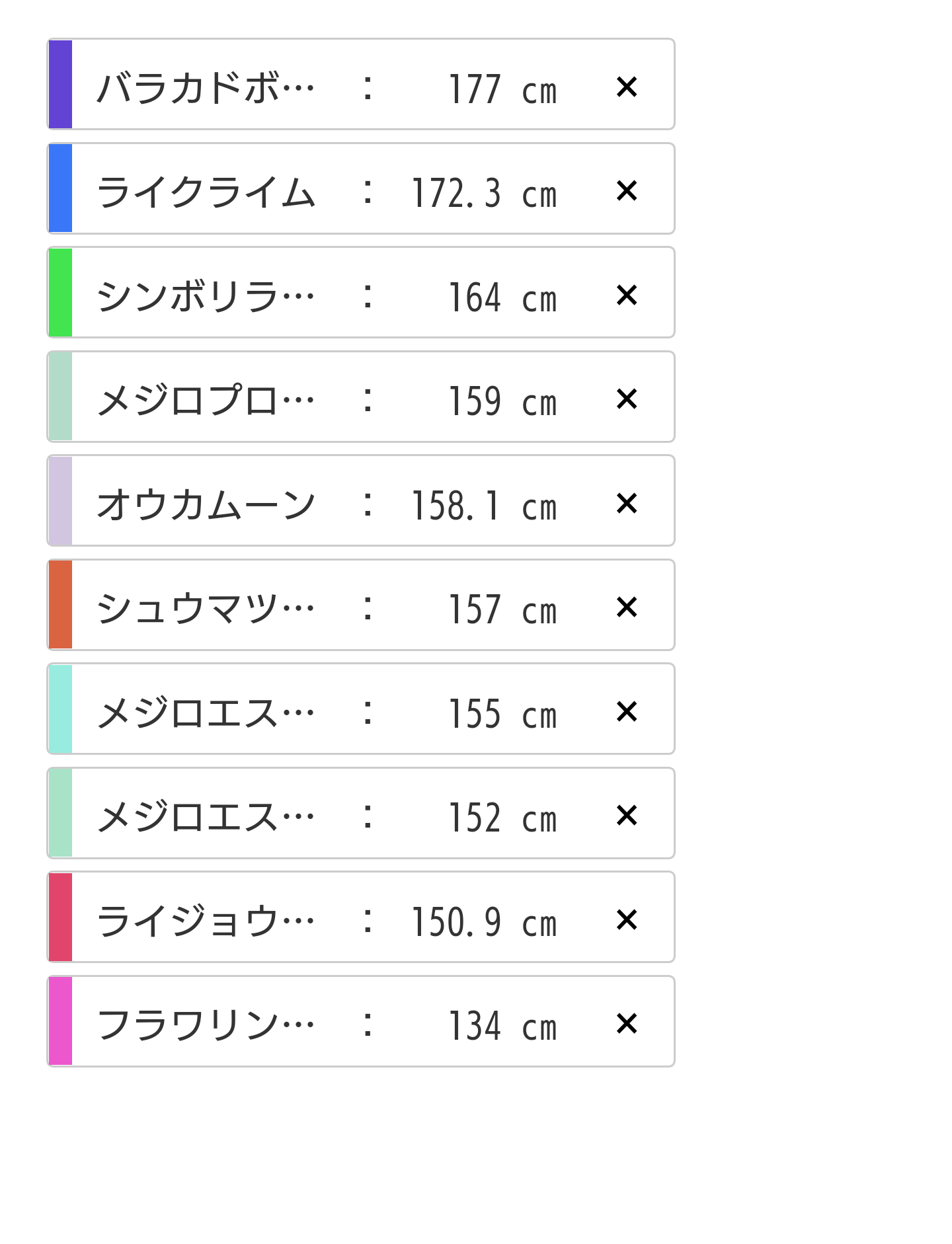Open the blue color swatch for ライクライム
Viewport: 952px width, 1244px height.
tap(60, 188)
